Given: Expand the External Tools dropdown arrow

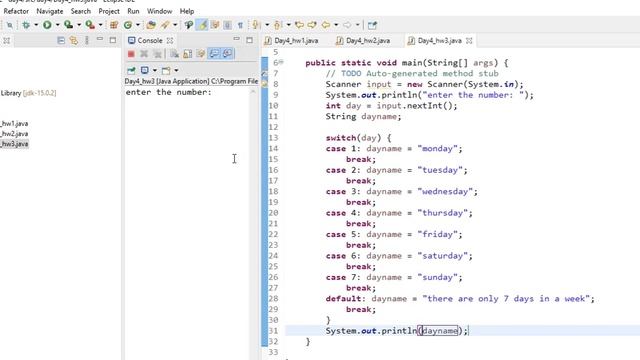Looking at the screenshot, I should coord(100,25).
